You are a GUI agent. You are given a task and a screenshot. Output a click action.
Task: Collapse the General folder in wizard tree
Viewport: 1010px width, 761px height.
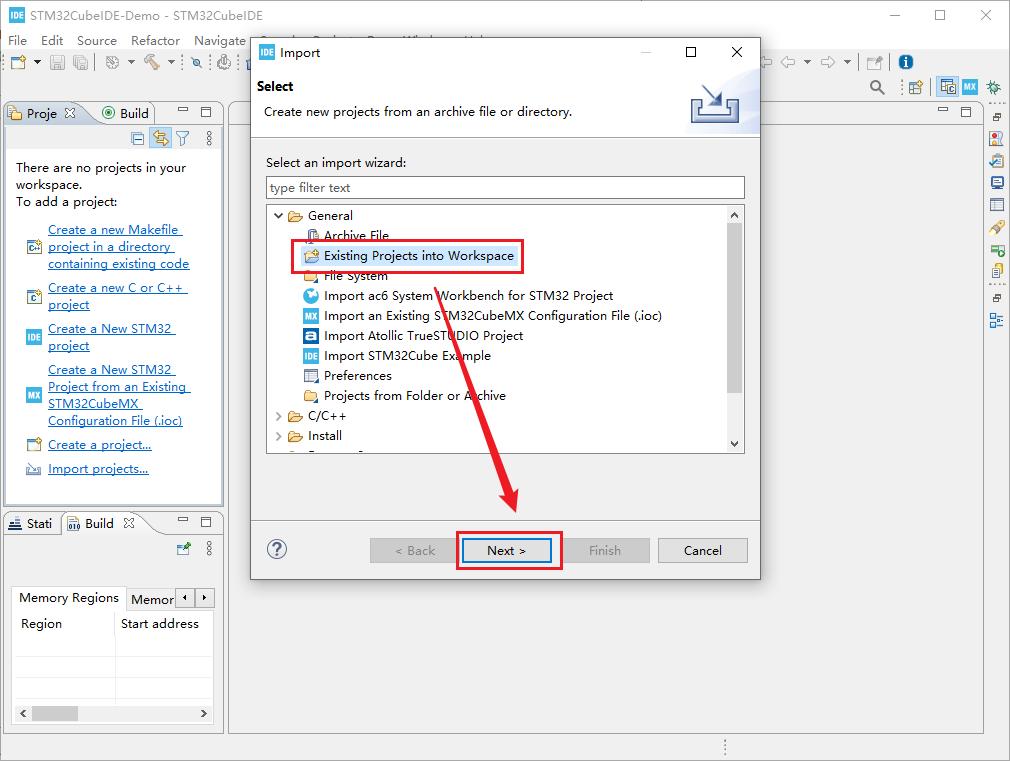pos(279,216)
